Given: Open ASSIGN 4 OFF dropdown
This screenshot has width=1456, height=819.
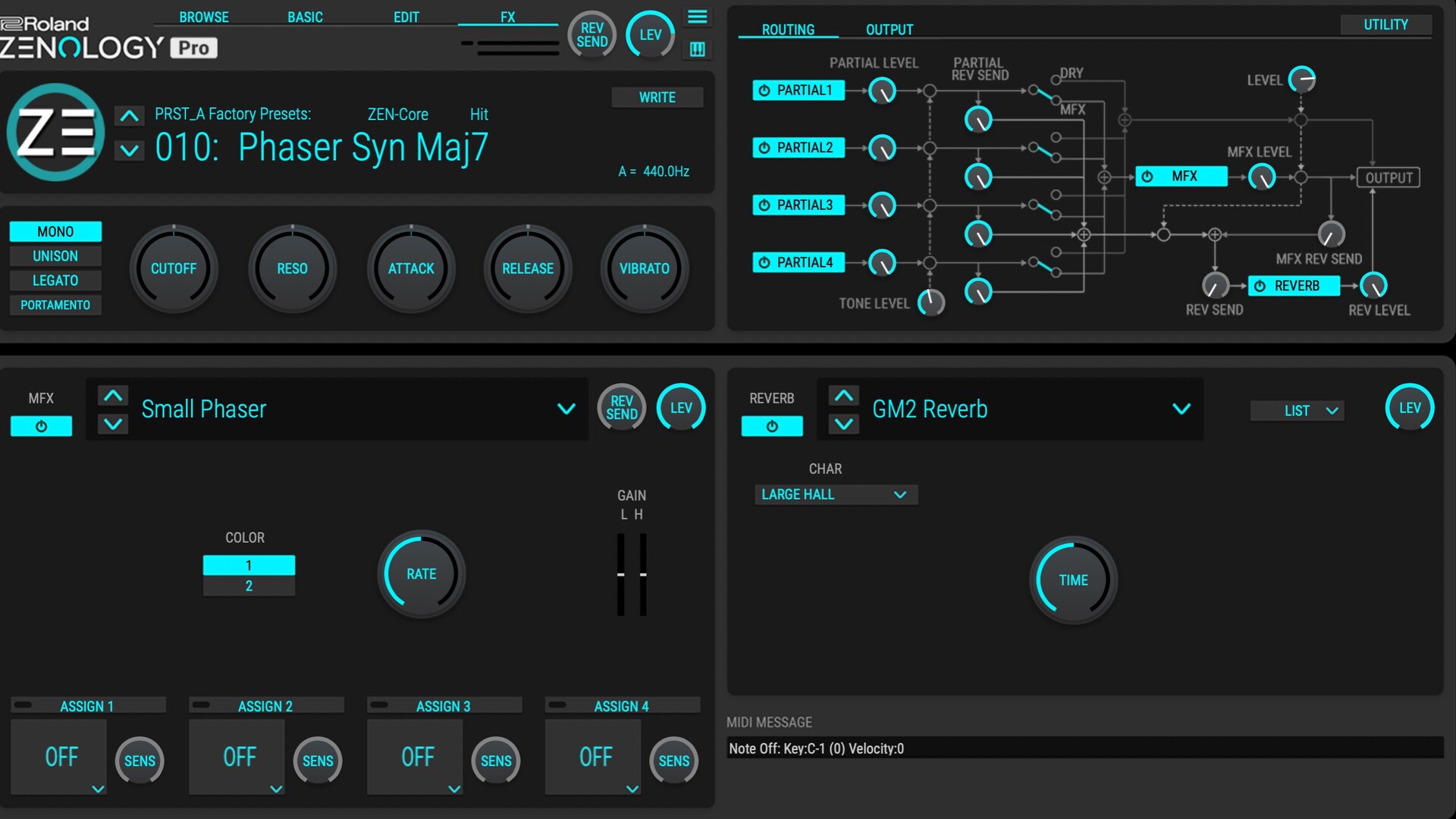Looking at the screenshot, I should click(594, 757).
